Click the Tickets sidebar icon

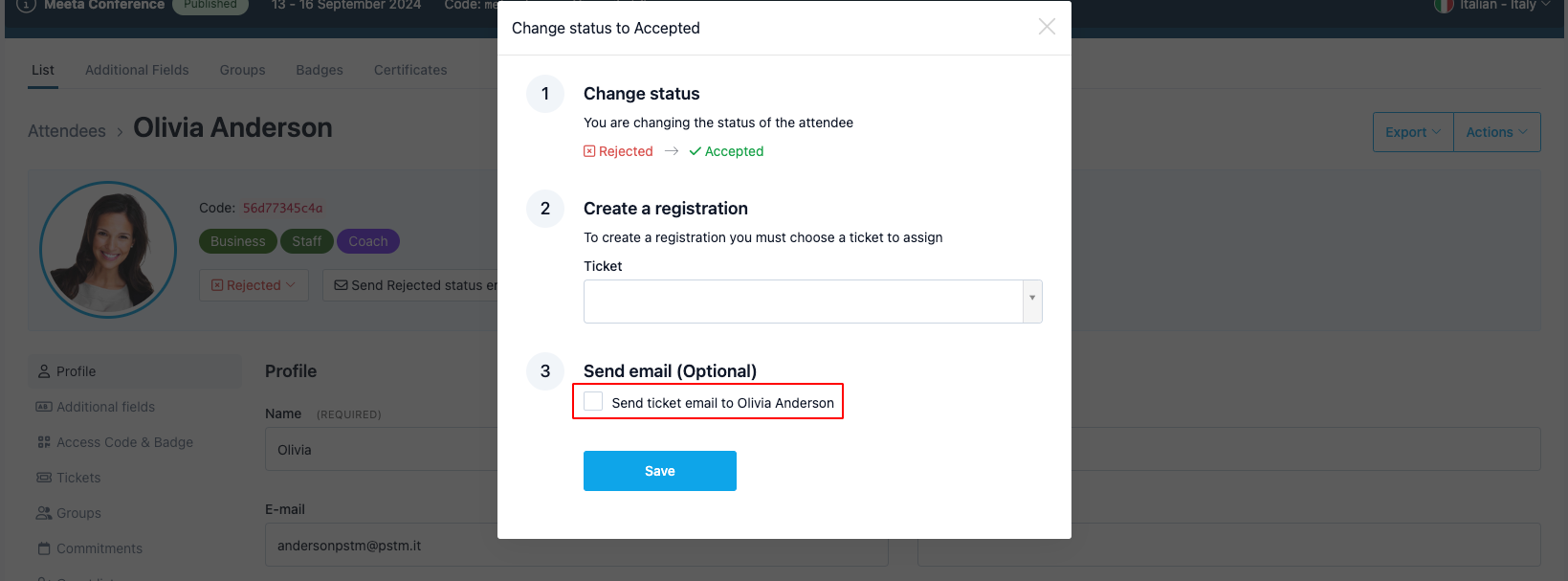(x=44, y=478)
